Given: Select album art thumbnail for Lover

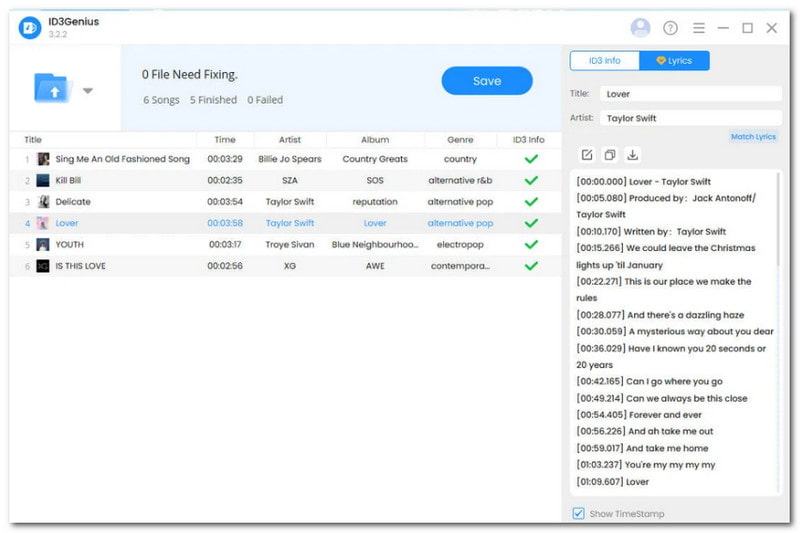Looking at the screenshot, I should click(x=43, y=223).
